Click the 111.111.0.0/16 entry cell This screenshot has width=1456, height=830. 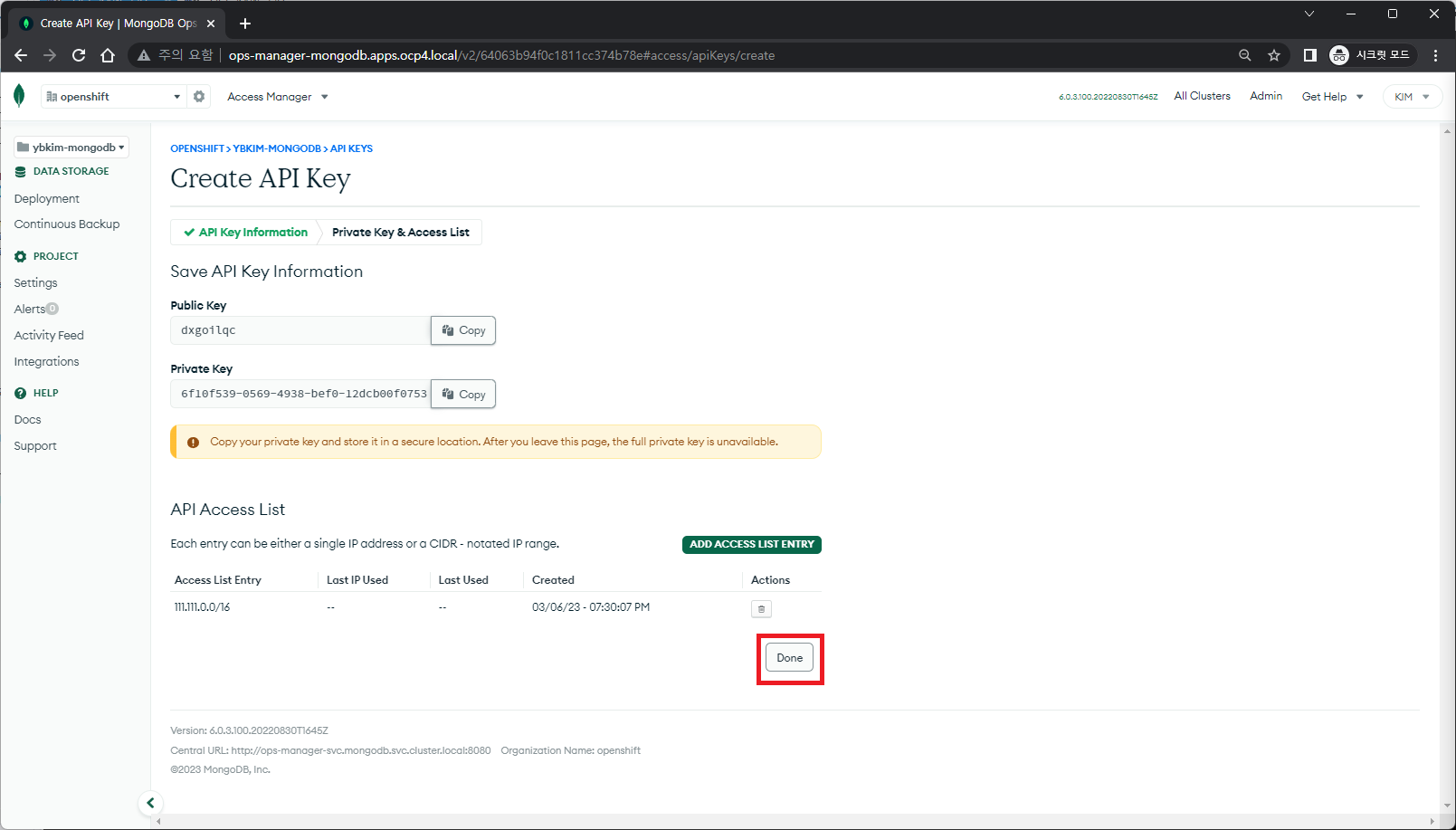pos(202,607)
